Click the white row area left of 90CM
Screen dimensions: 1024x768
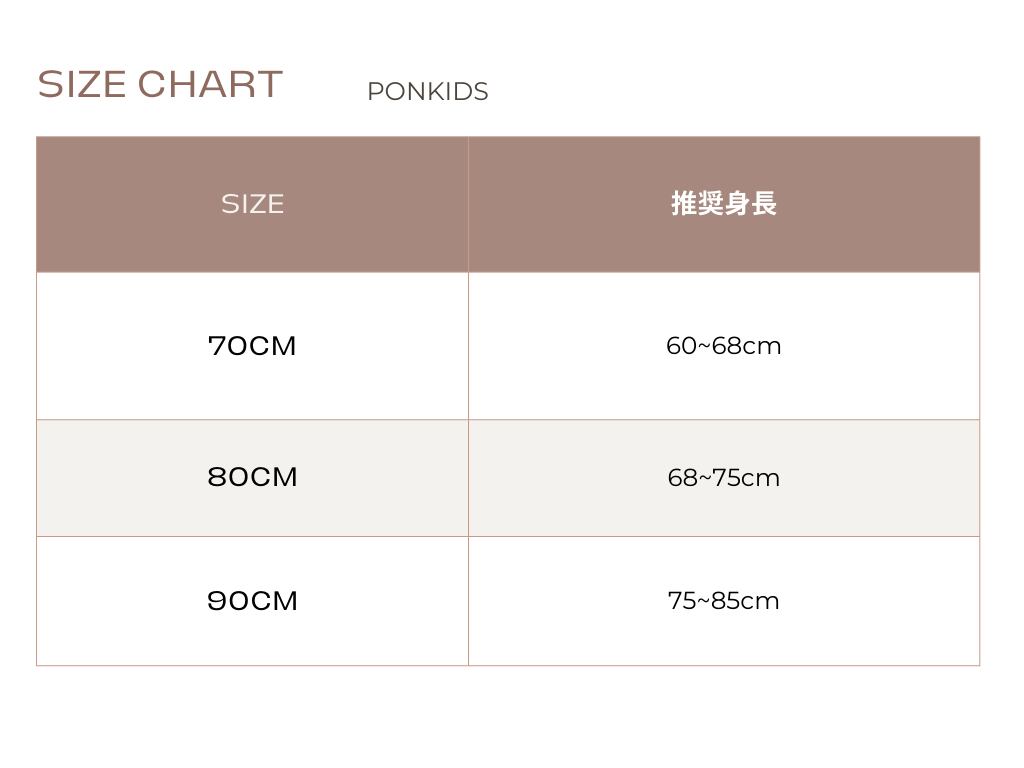(x=110, y=601)
